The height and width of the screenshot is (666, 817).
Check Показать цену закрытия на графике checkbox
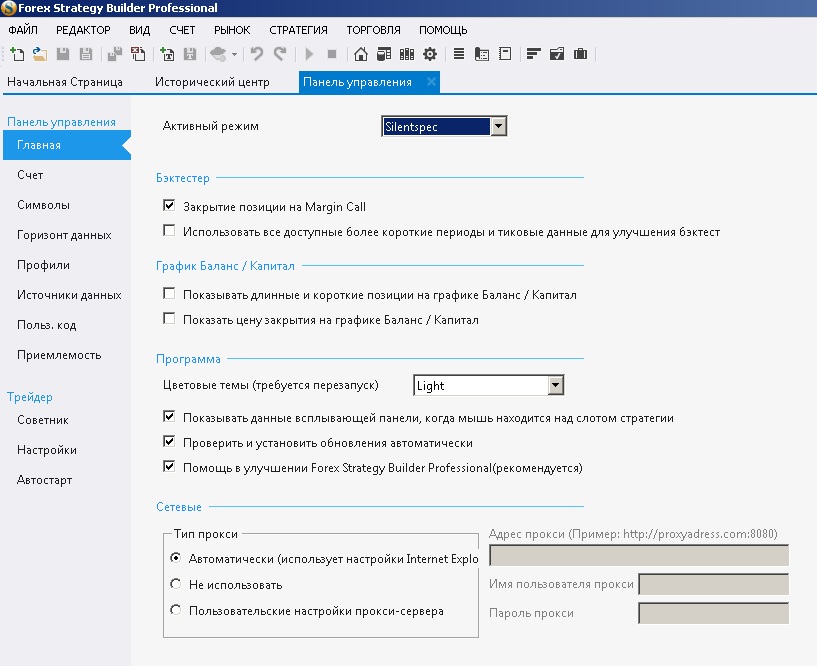click(x=169, y=318)
